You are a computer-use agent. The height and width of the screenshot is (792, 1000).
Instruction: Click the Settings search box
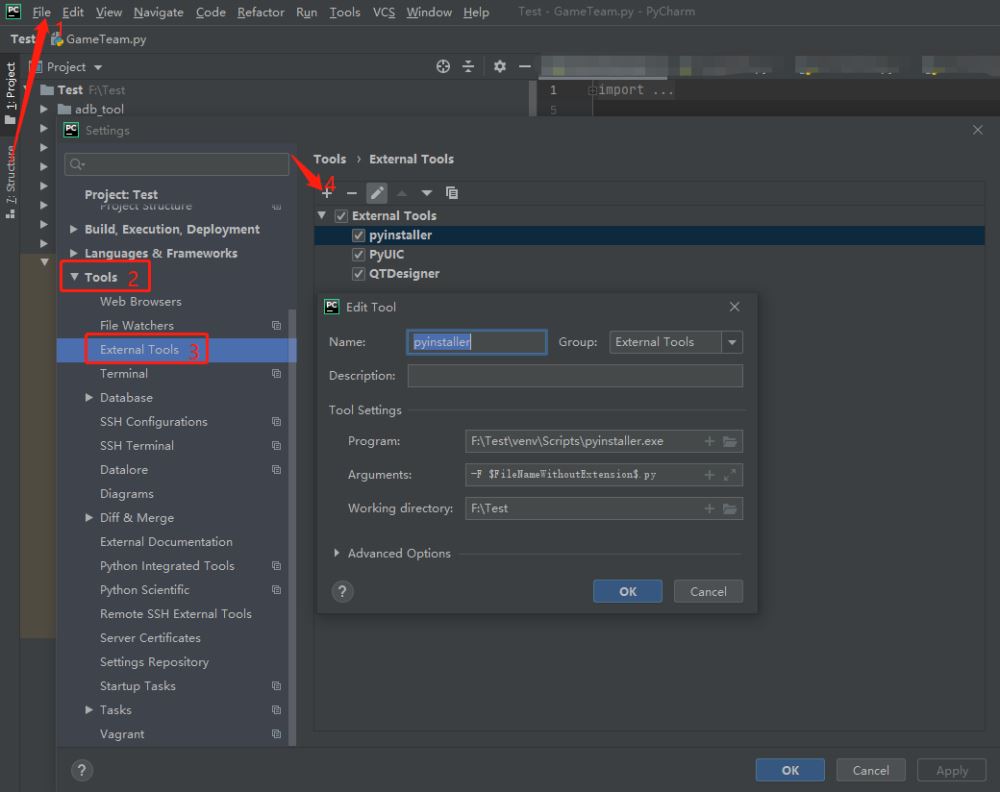tap(177, 165)
